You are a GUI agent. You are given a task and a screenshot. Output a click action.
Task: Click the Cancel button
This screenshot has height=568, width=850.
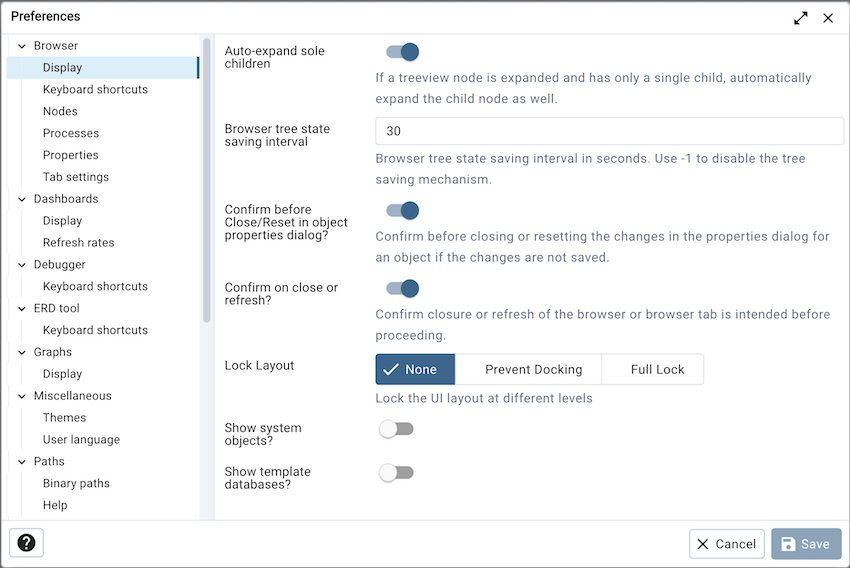click(726, 544)
